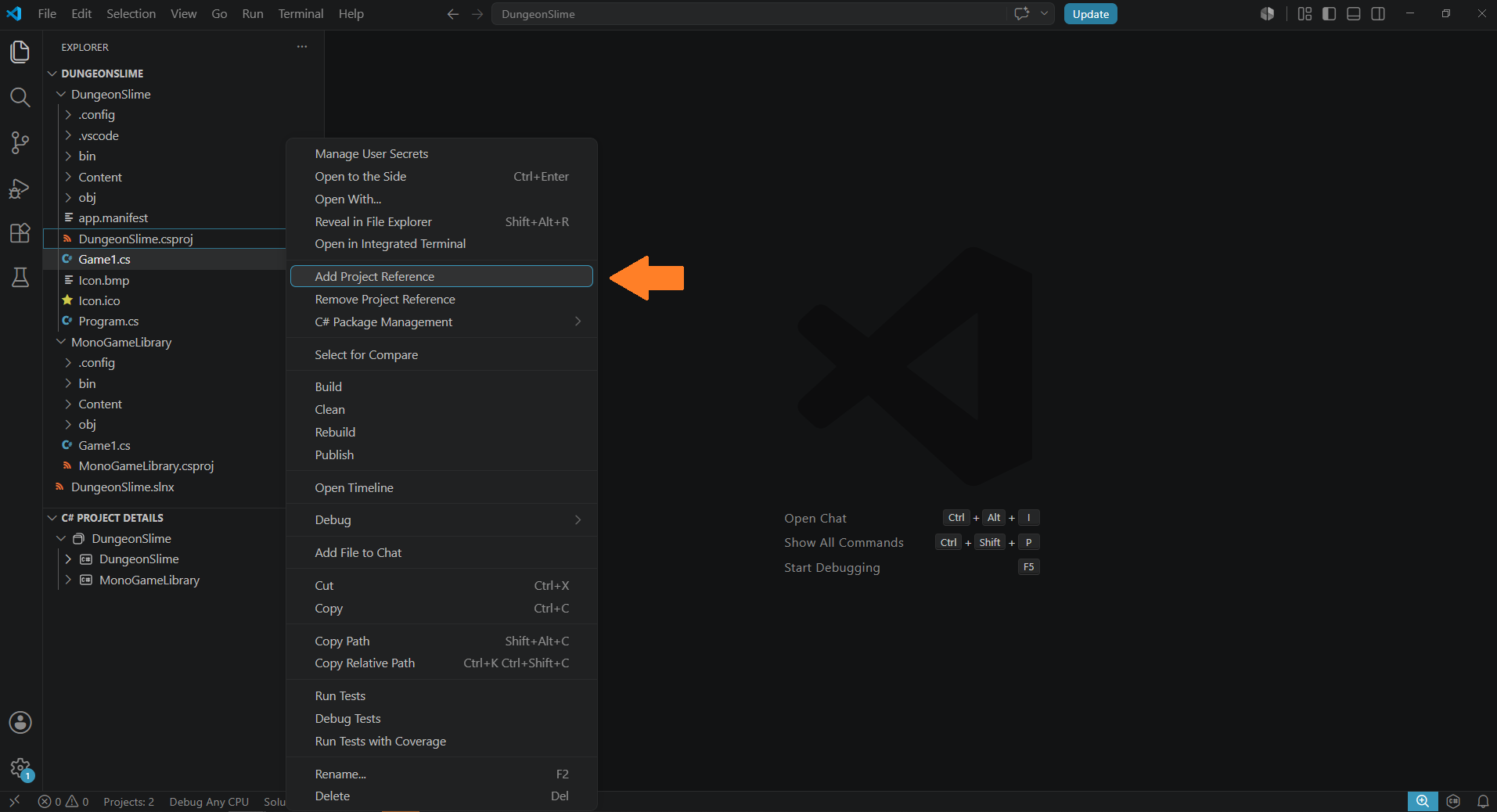The height and width of the screenshot is (812, 1497).
Task: Open the chat icon in title bar
Action: [1022, 14]
